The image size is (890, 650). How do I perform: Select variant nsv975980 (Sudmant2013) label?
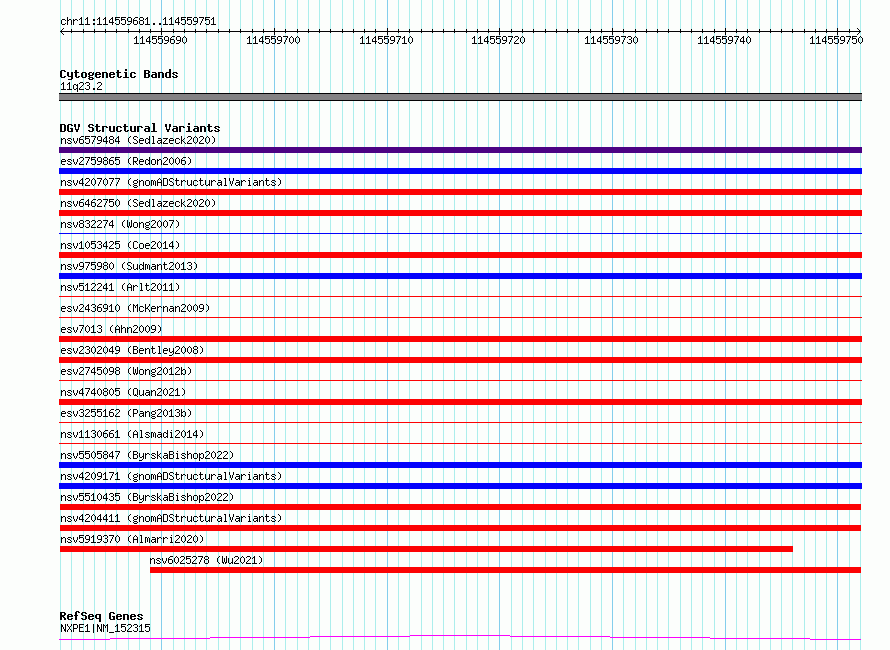(129, 266)
